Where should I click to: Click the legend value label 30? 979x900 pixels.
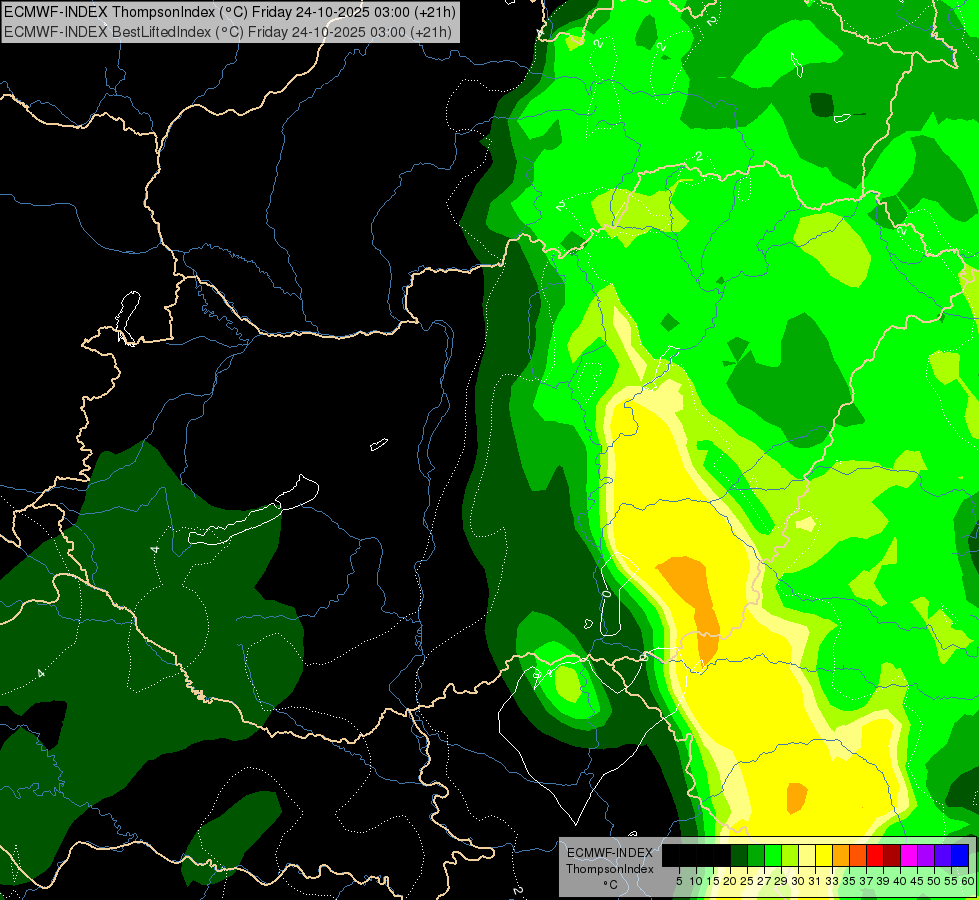798,881
